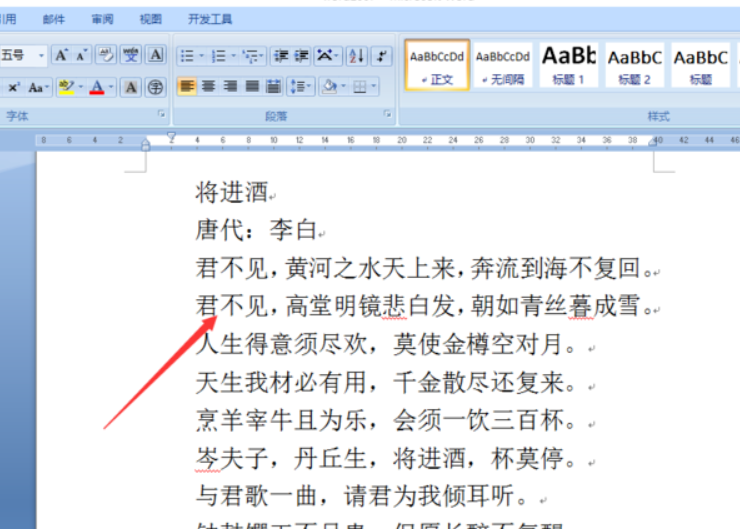This screenshot has height=529, width=740.
Task: Apply red font color
Action: pos(97,88)
